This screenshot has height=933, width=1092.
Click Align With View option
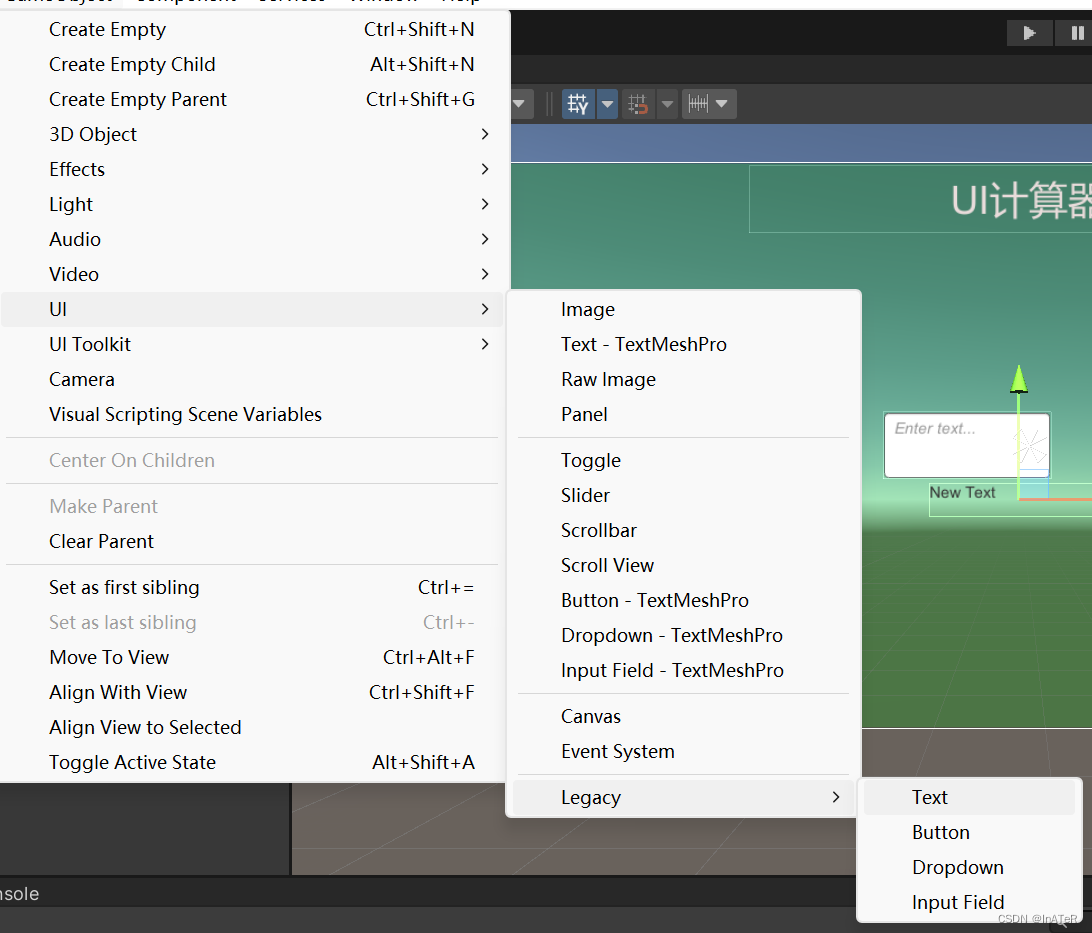tap(118, 692)
